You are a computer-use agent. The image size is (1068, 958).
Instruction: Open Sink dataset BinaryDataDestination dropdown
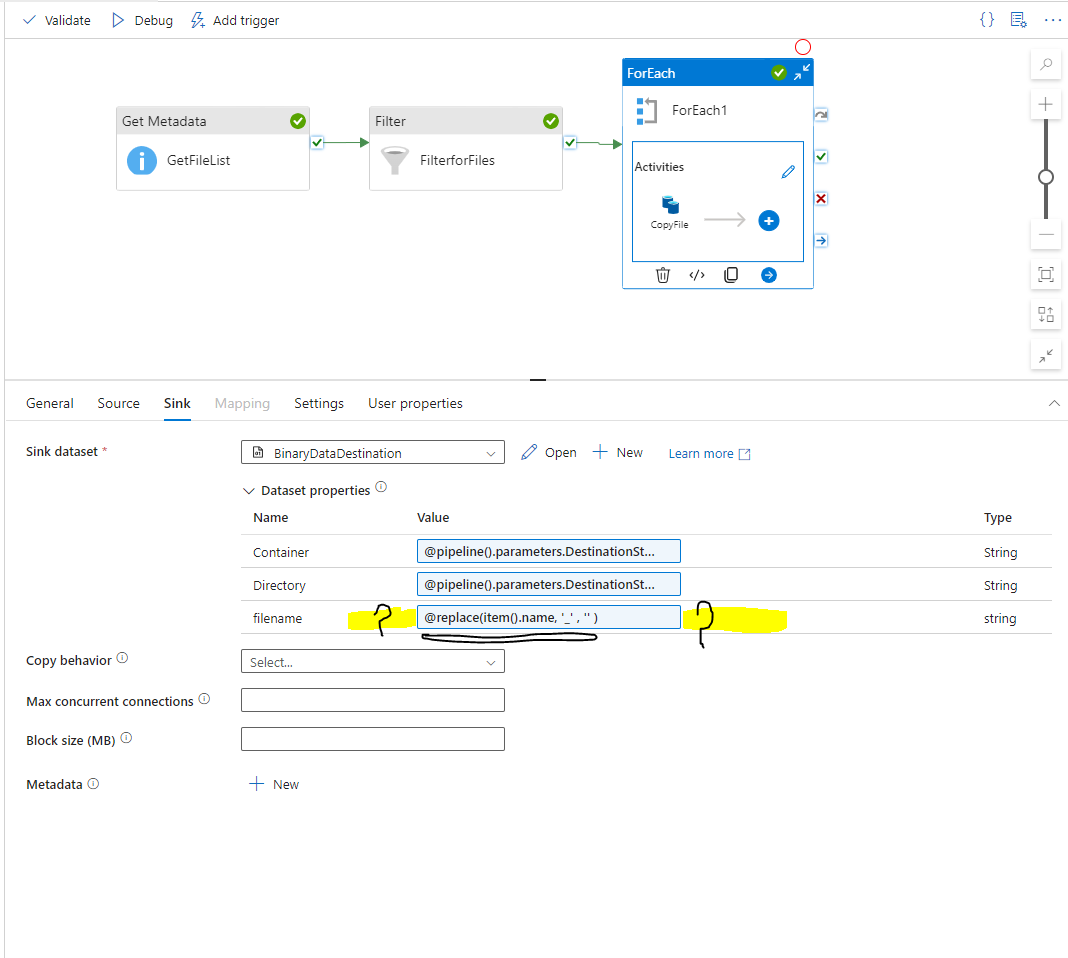tap(373, 453)
